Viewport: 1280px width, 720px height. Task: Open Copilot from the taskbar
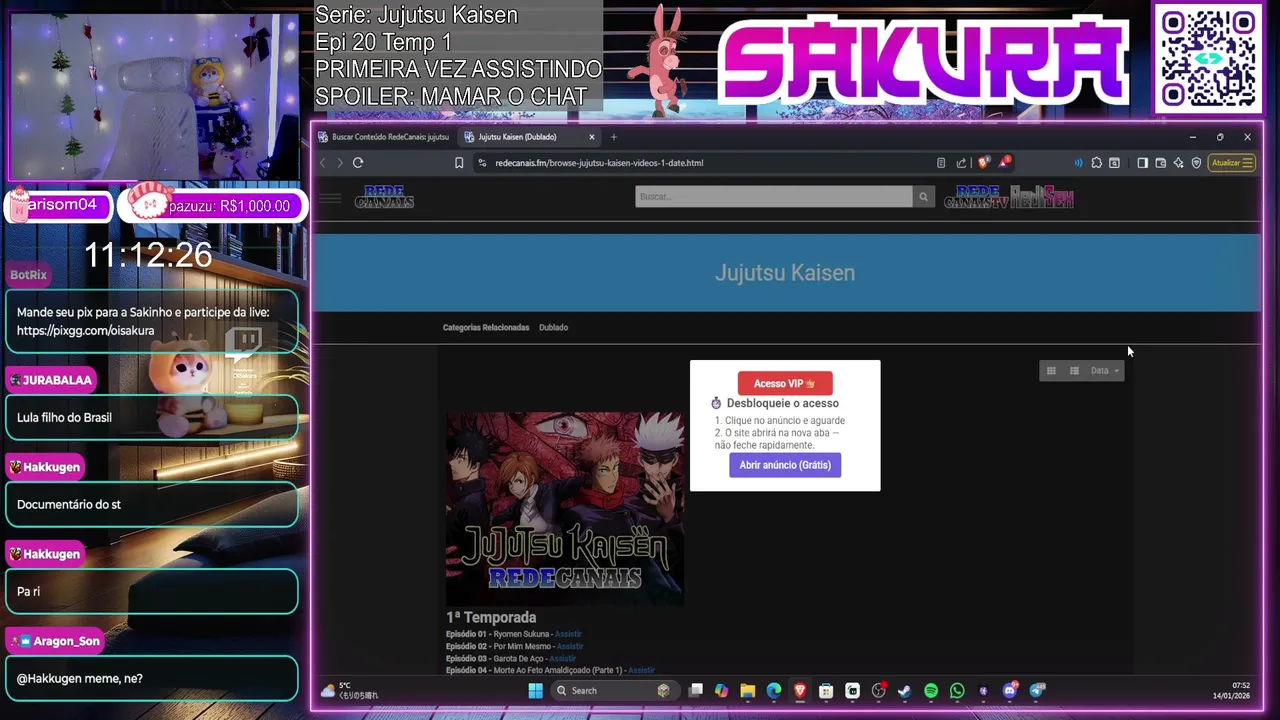pos(721,691)
